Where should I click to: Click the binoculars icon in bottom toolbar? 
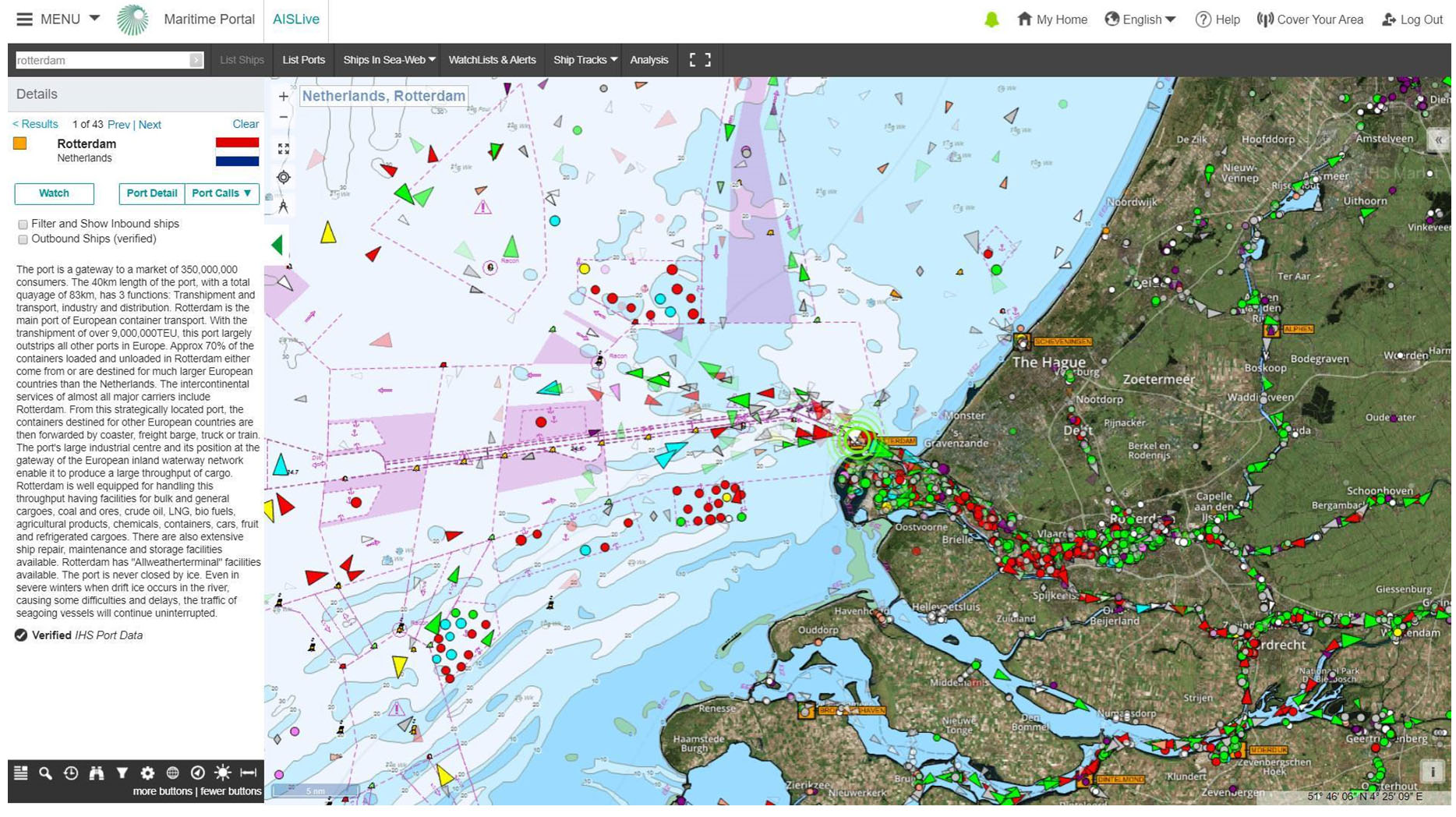coord(96,773)
